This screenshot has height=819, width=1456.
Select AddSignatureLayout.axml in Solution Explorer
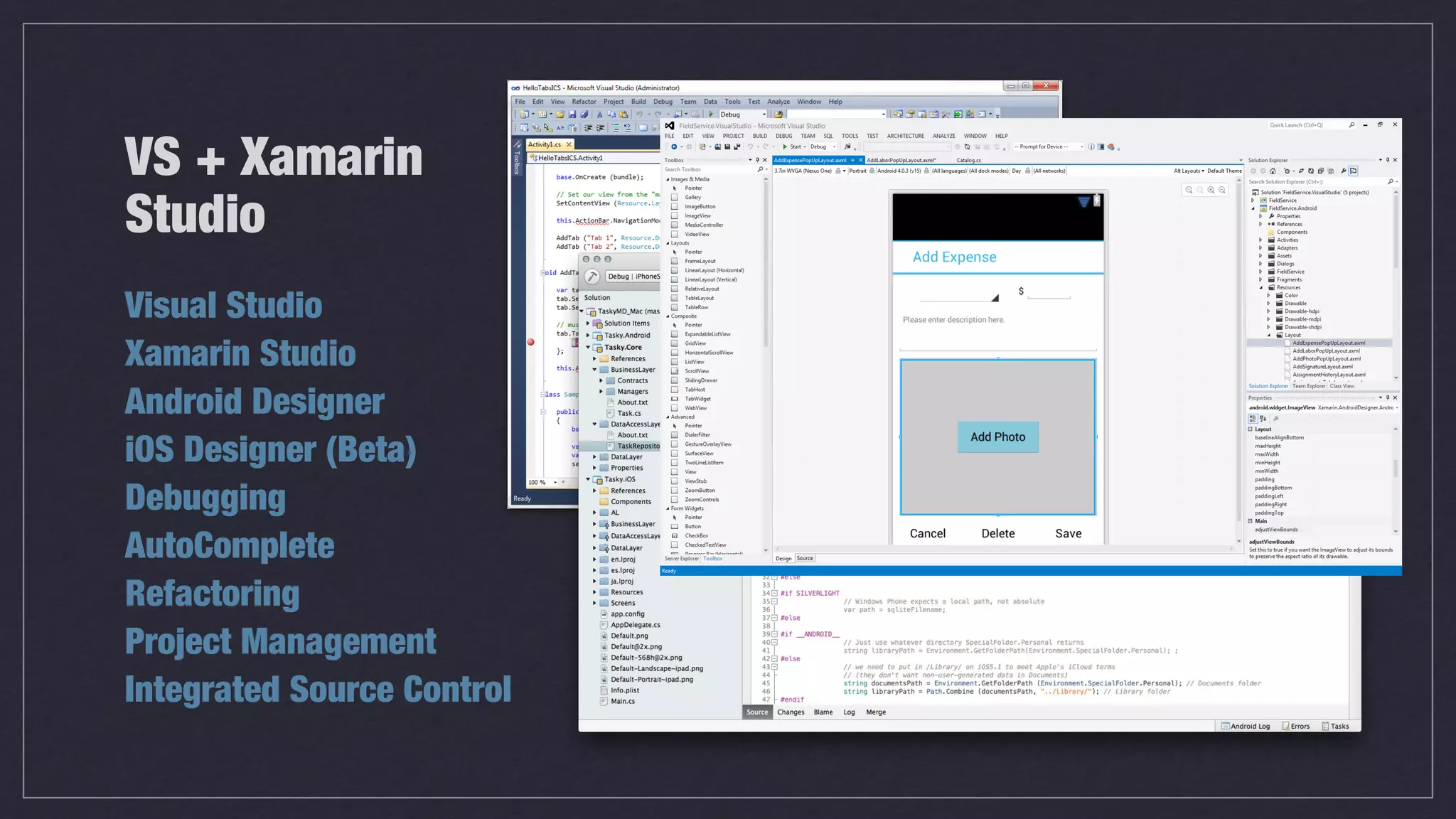(1322, 367)
